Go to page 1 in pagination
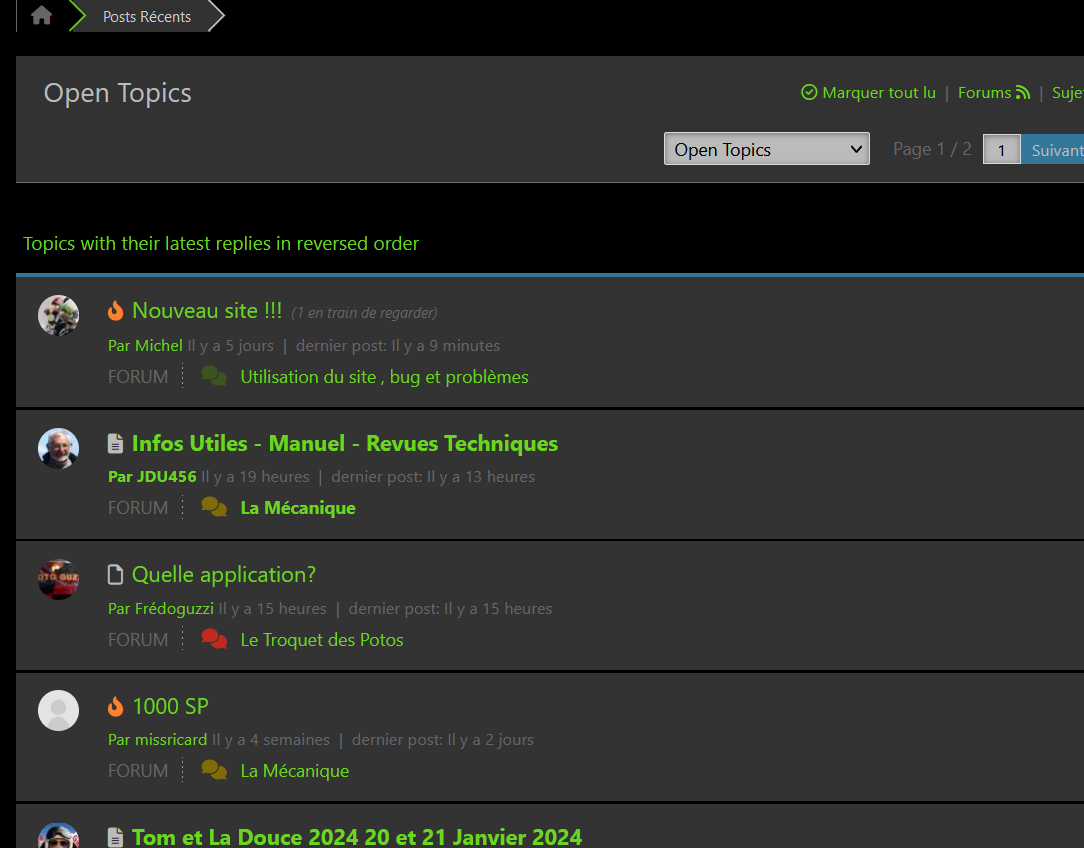Screen dimensions: 1084x848 (x=1001, y=150)
